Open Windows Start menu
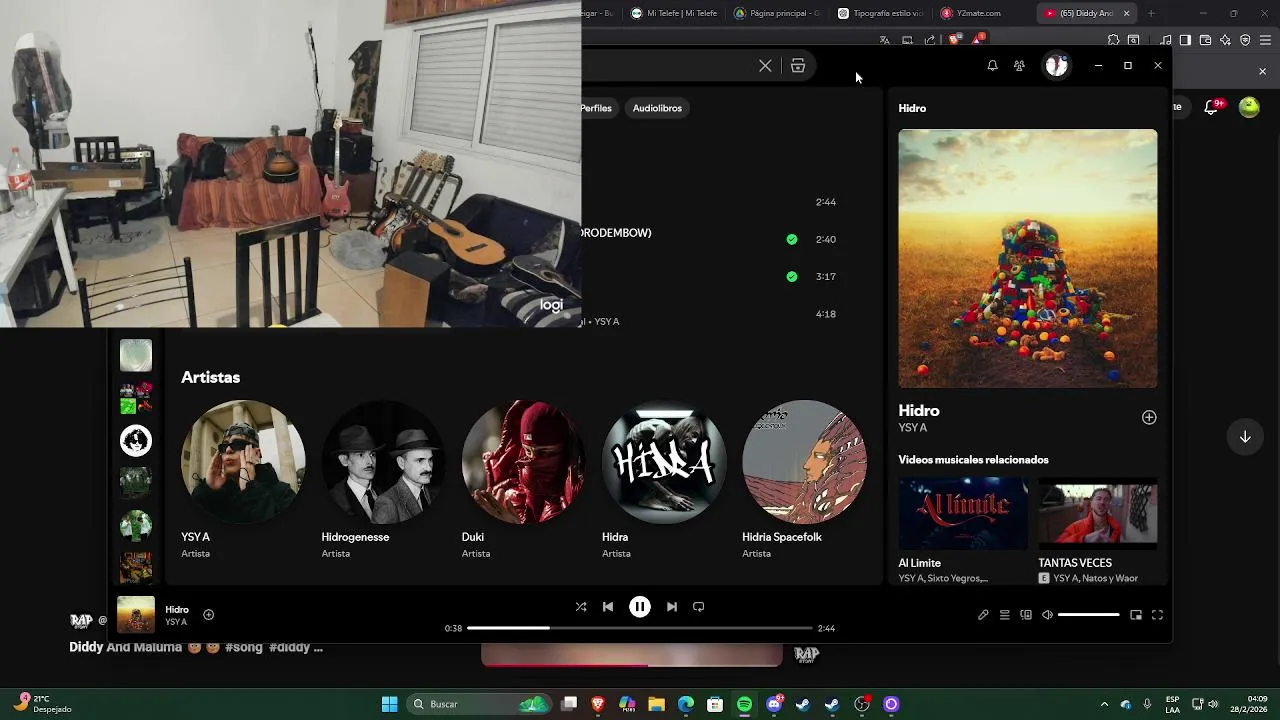The width and height of the screenshot is (1280, 720). [389, 704]
